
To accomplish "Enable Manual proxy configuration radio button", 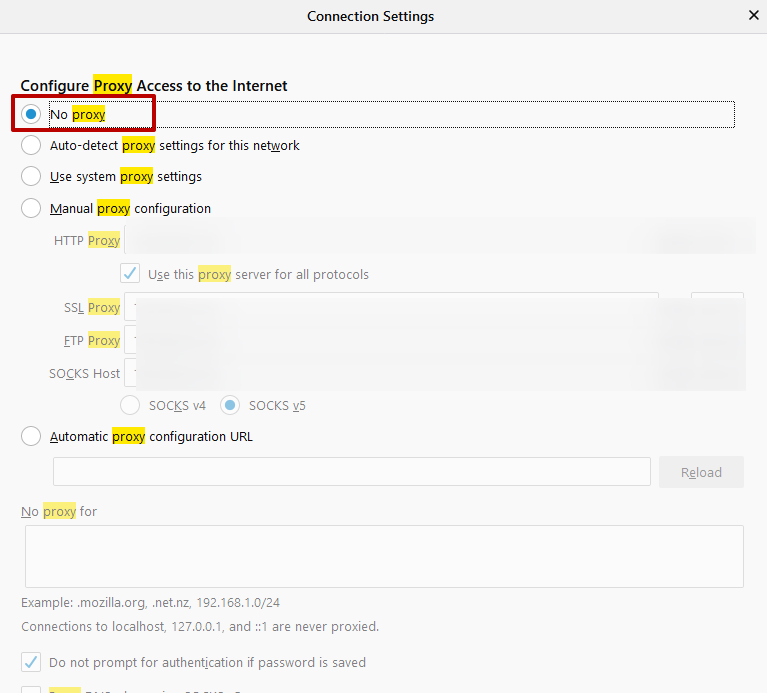I will coord(31,208).
